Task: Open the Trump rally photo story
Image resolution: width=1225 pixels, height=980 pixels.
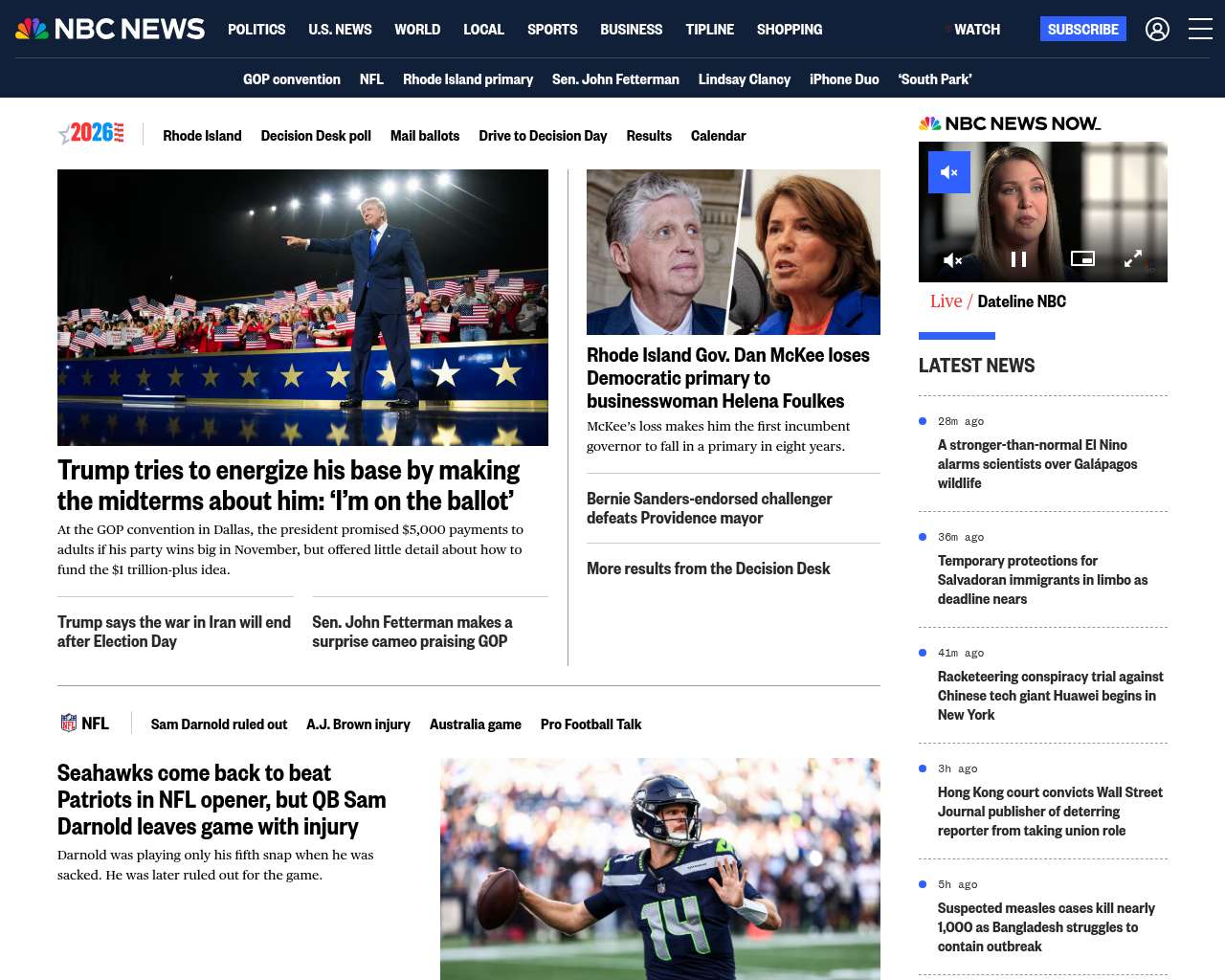Action: pyautogui.click(x=302, y=307)
